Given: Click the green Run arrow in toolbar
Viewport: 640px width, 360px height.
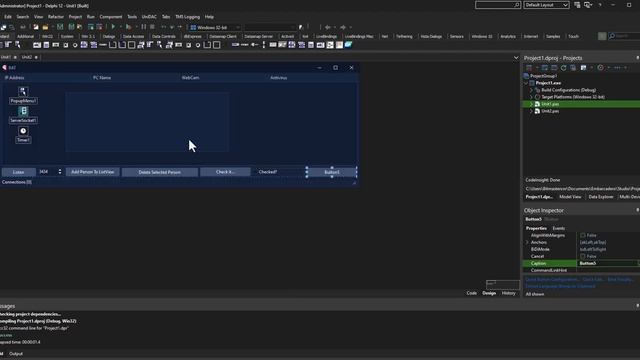Looking at the screenshot, I should (113, 27).
